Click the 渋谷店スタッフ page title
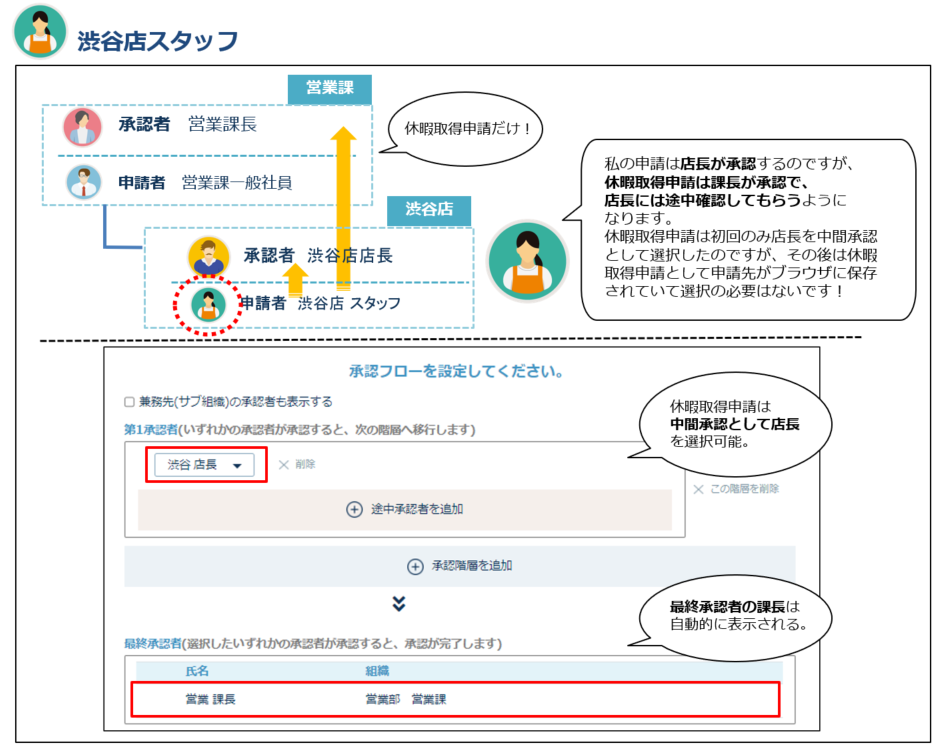944x747 pixels. (x=158, y=41)
